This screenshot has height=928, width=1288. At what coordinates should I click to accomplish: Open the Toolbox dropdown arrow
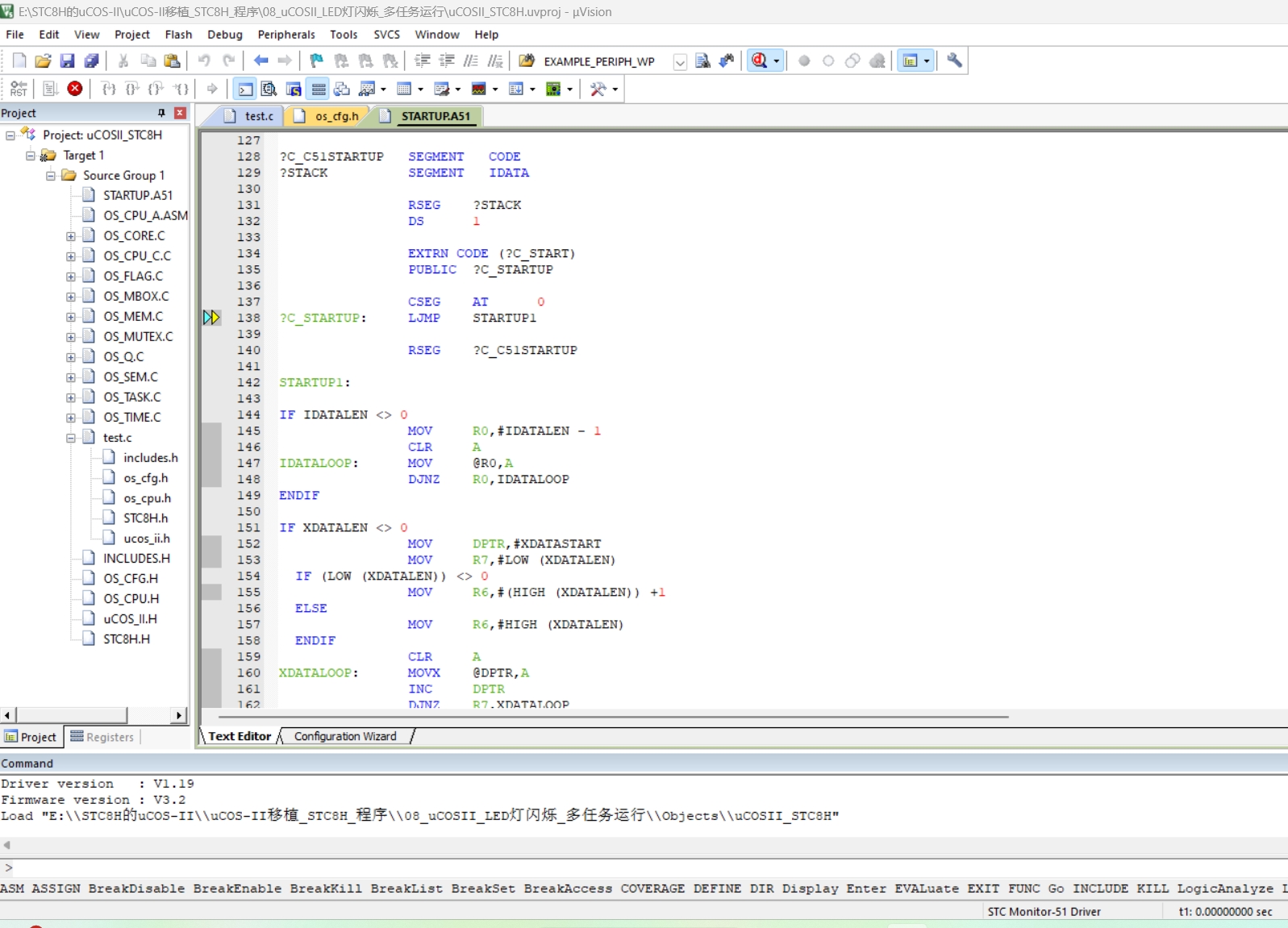click(x=615, y=89)
